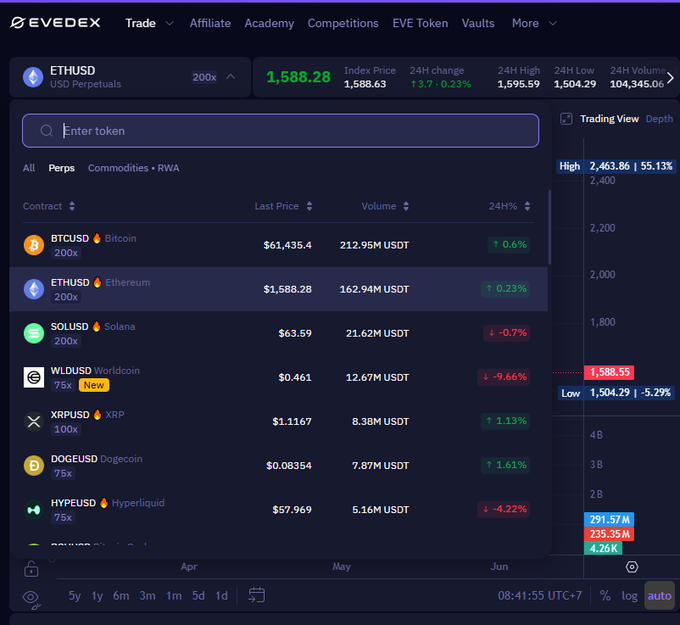Focus the Enter token search field
Viewport: 680px width, 625px height.
click(x=281, y=131)
